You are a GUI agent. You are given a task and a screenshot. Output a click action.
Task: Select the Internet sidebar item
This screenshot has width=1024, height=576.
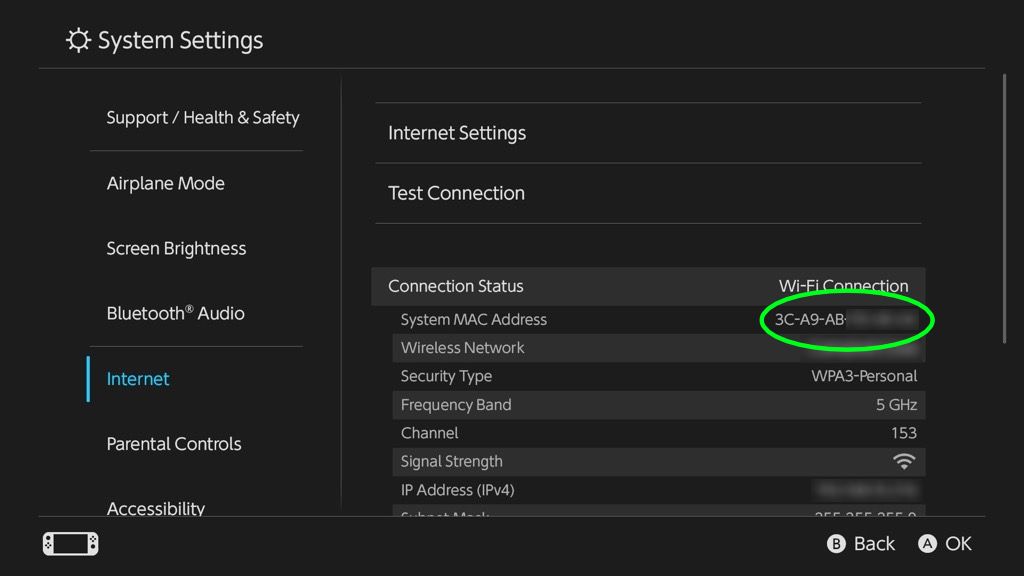click(138, 379)
